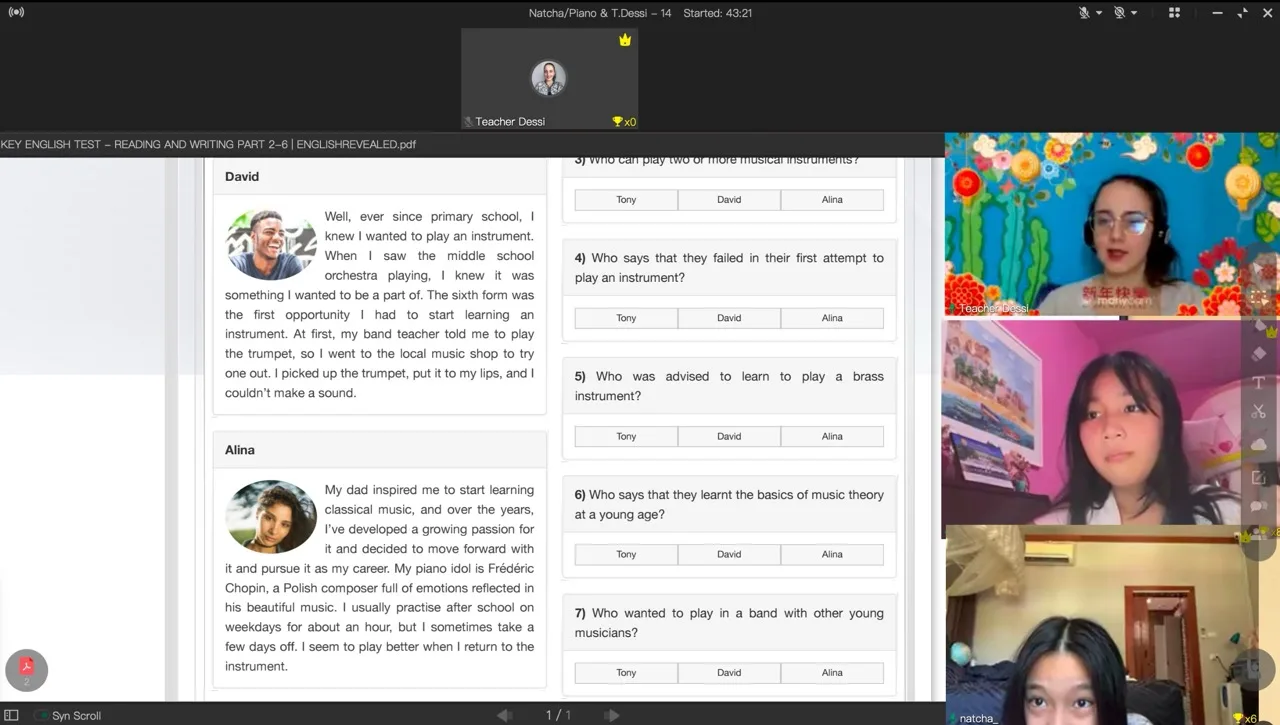Select the scissors tool in side toolbar
1280x725 pixels.
point(1259,412)
